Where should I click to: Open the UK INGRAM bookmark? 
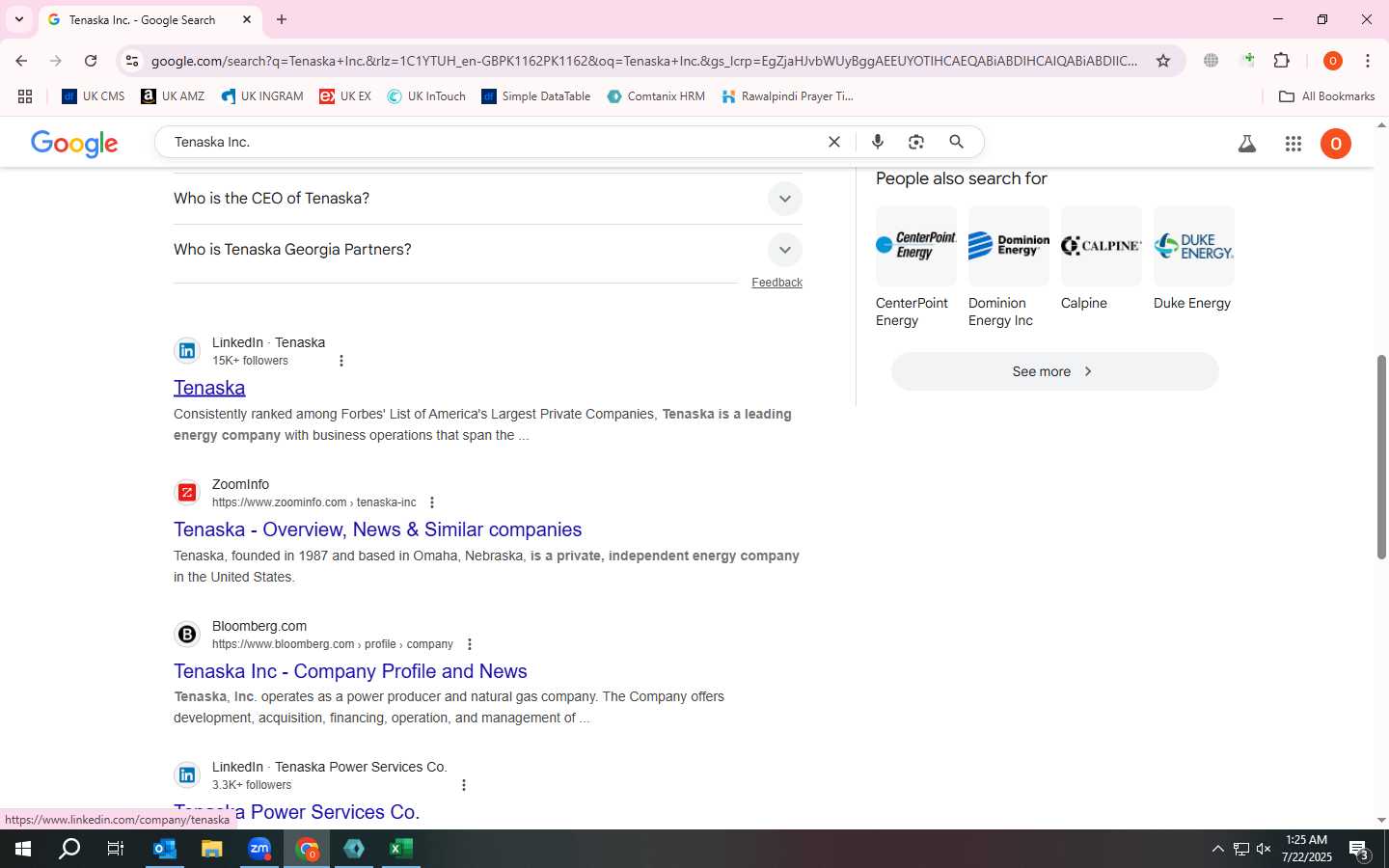pyautogui.click(x=262, y=96)
